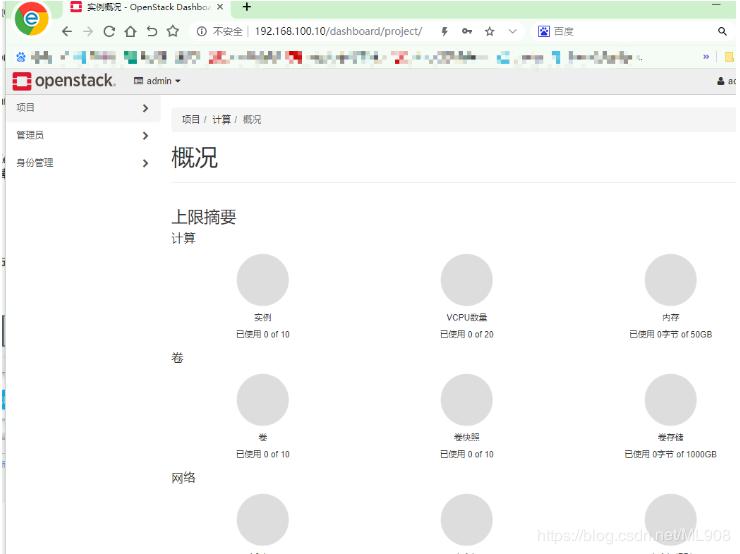Click the star icon right of key
740x554 pixels.
coord(489,32)
